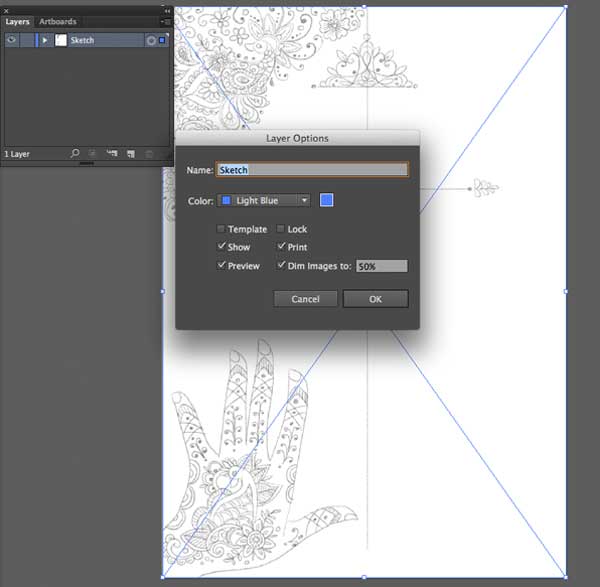
Task: Click the '1 Layer' status text
Action: [17, 154]
